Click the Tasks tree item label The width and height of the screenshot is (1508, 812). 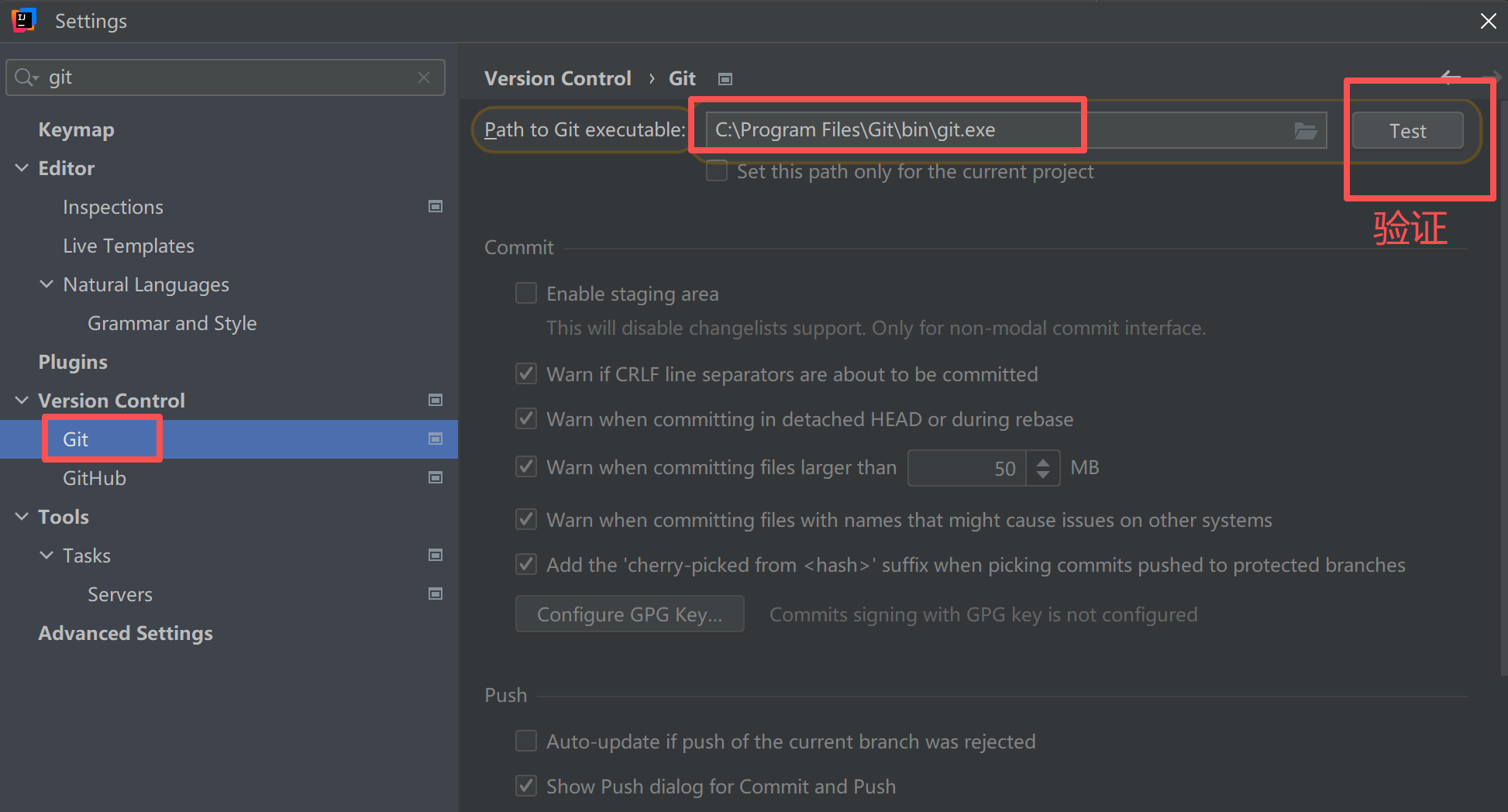tap(87, 556)
